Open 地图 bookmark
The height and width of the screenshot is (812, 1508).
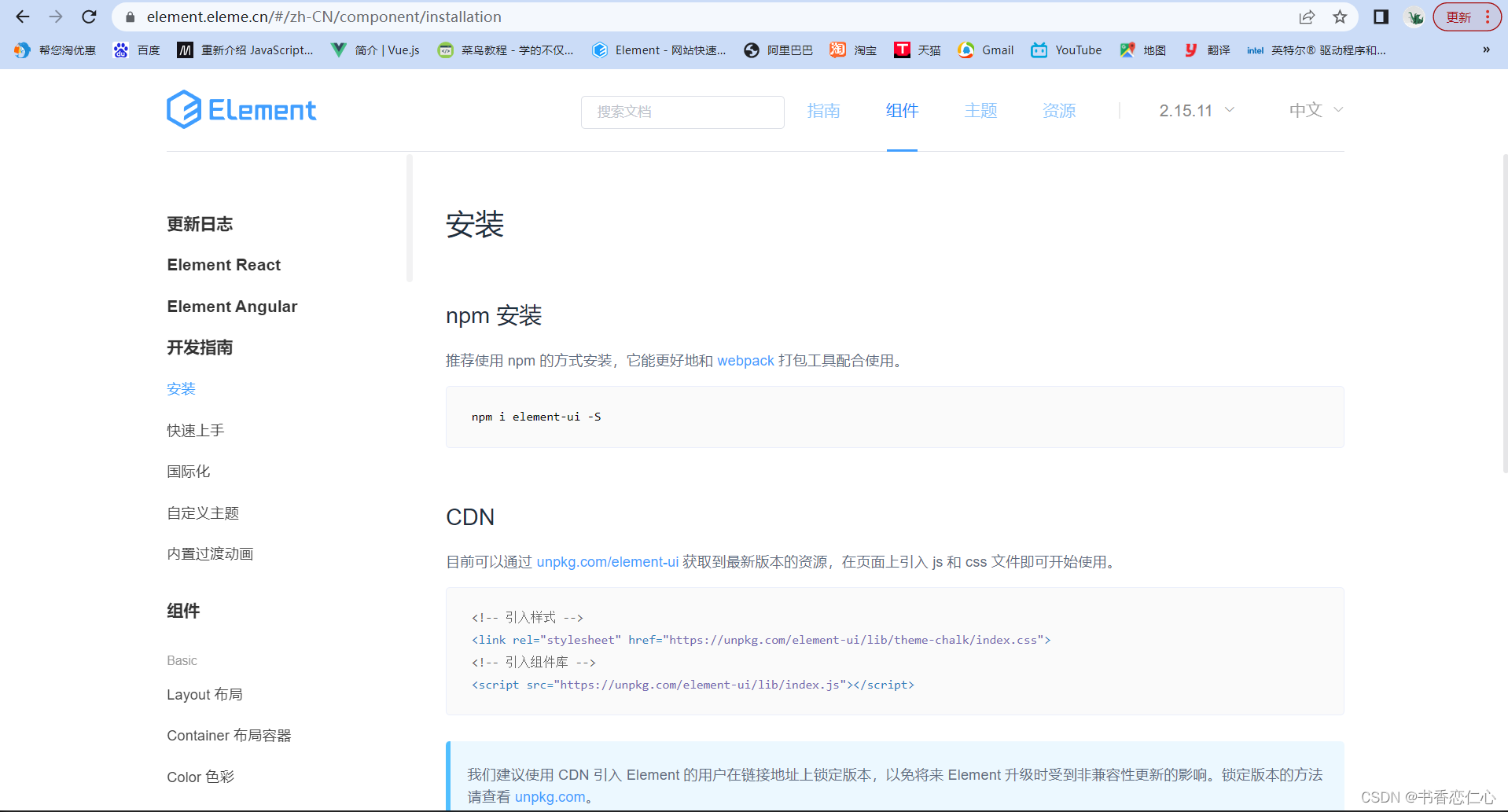pyautogui.click(x=1143, y=50)
